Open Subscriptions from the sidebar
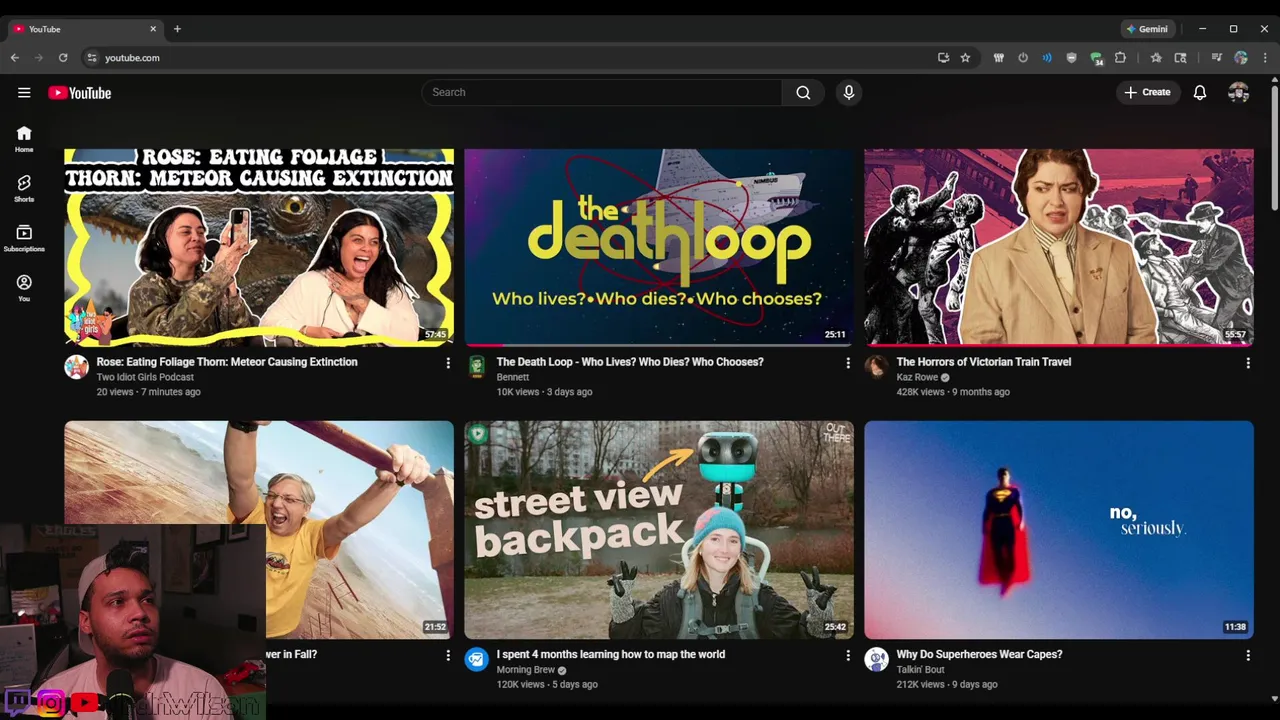This screenshot has width=1280, height=720. point(24,238)
